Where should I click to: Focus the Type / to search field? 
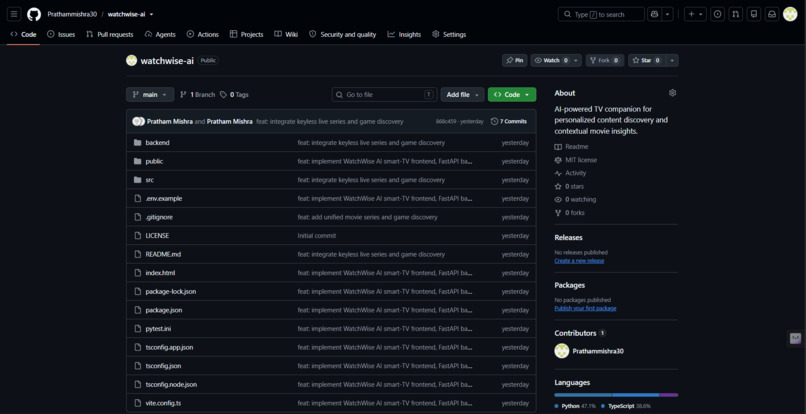[601, 14]
